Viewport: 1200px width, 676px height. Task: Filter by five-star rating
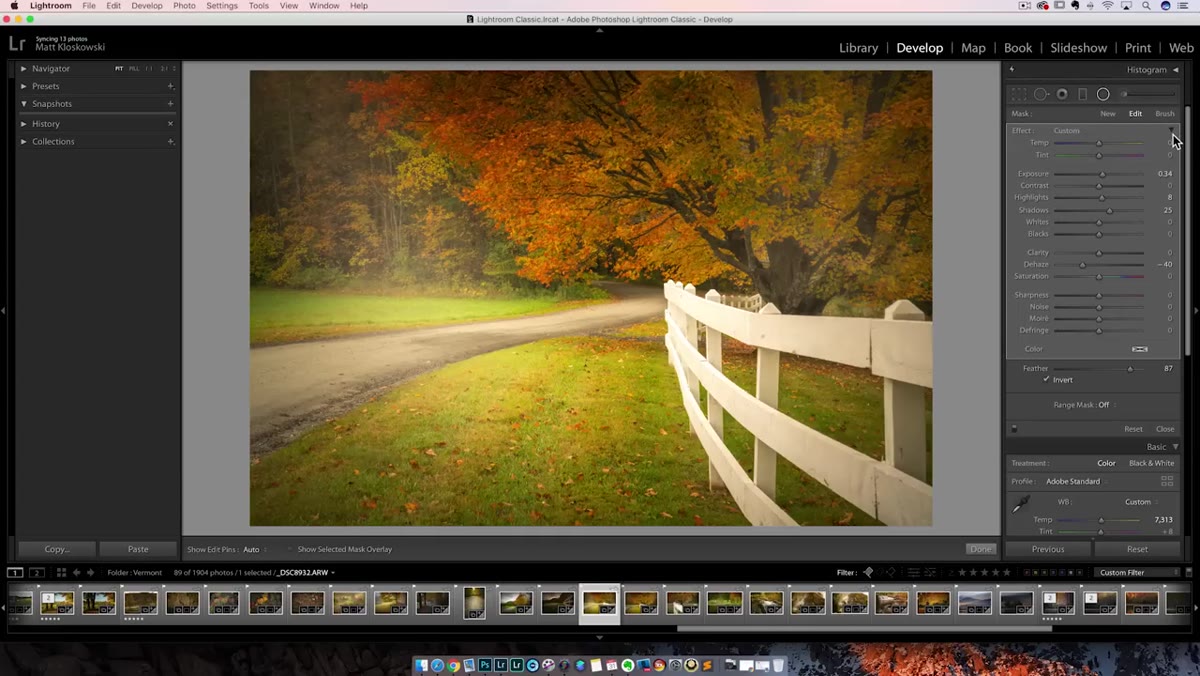[1007, 573]
